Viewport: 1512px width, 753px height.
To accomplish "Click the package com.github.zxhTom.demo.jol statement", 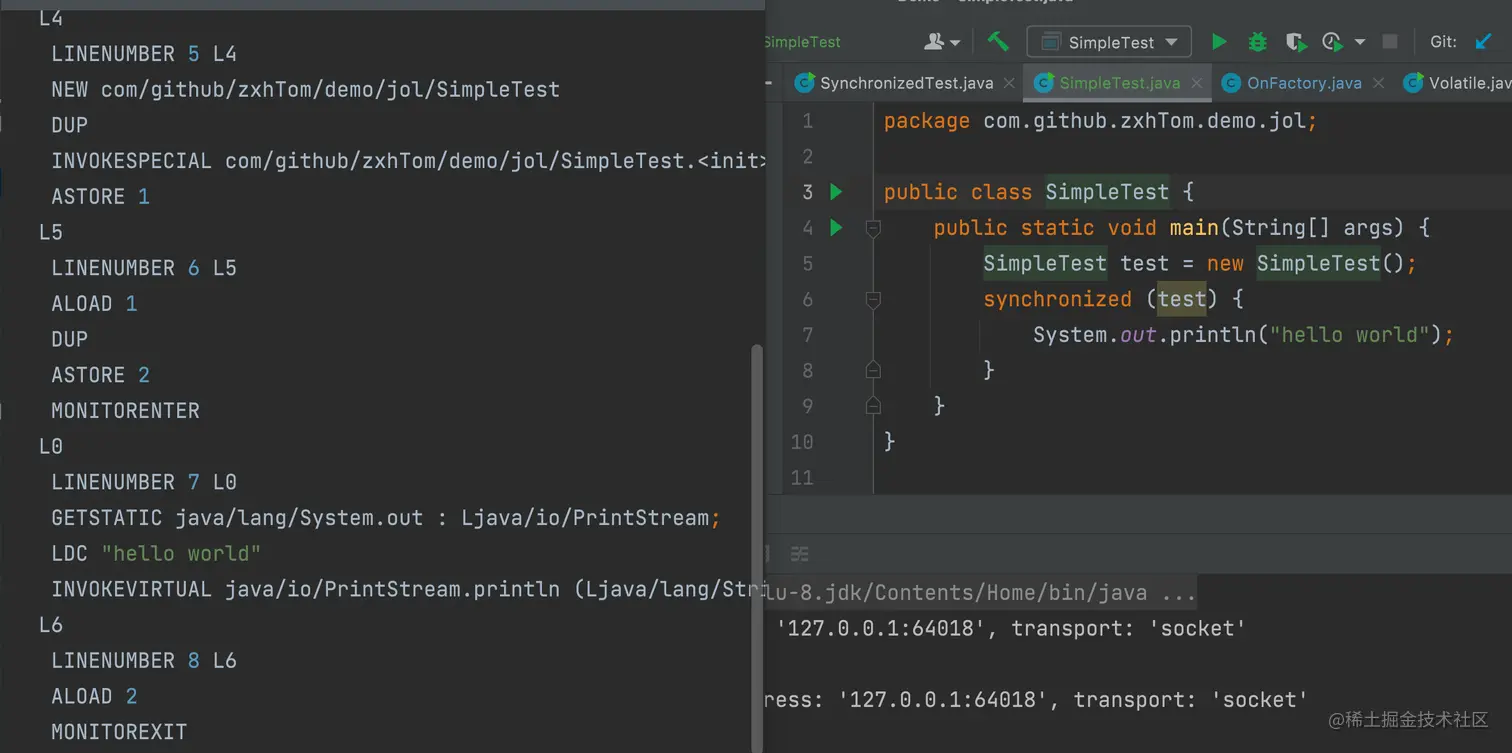I will [x=1100, y=121].
